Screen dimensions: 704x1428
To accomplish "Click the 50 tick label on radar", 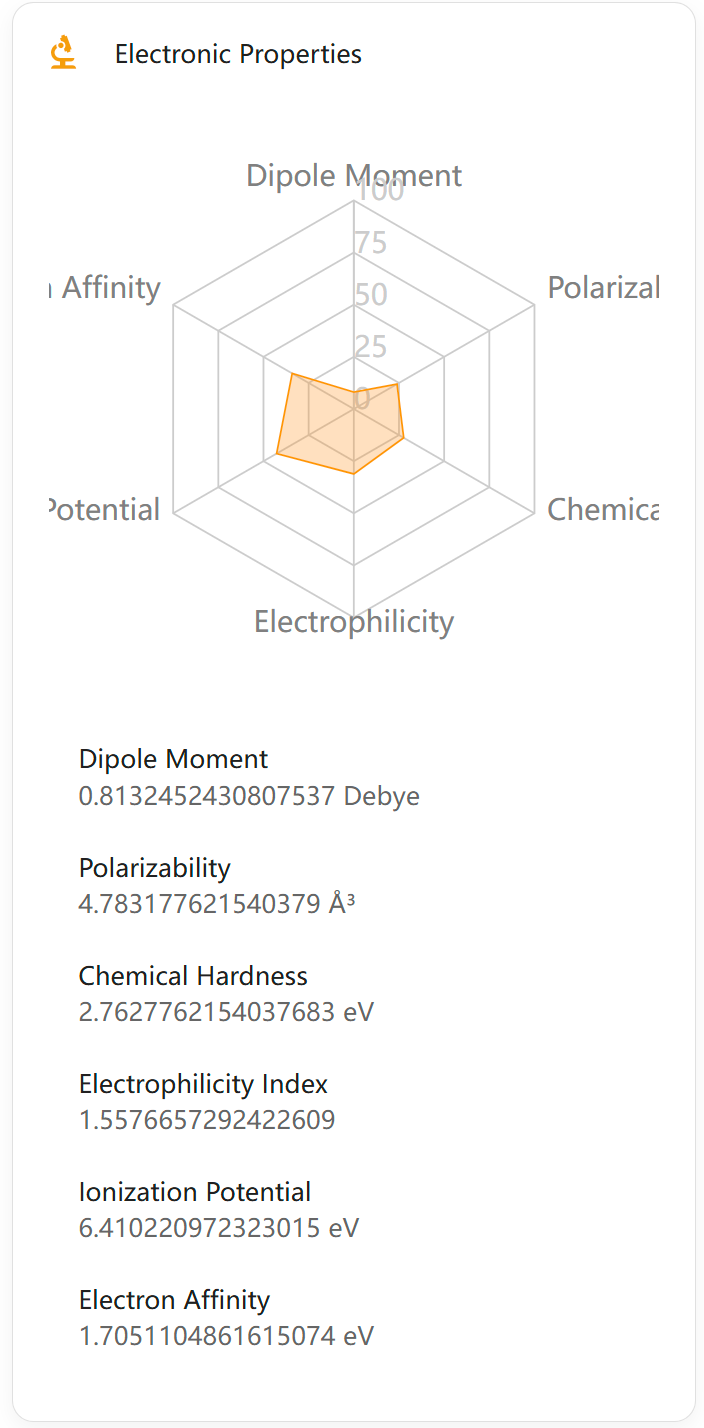I will [x=369, y=295].
